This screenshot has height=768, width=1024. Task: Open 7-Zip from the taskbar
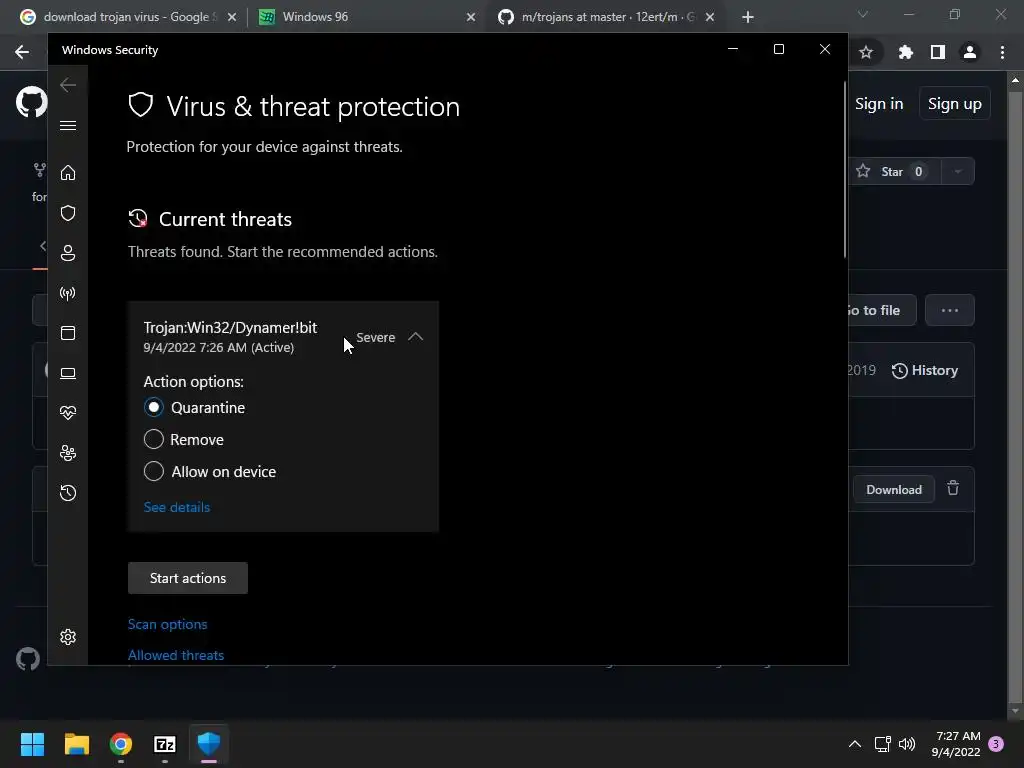[165, 744]
